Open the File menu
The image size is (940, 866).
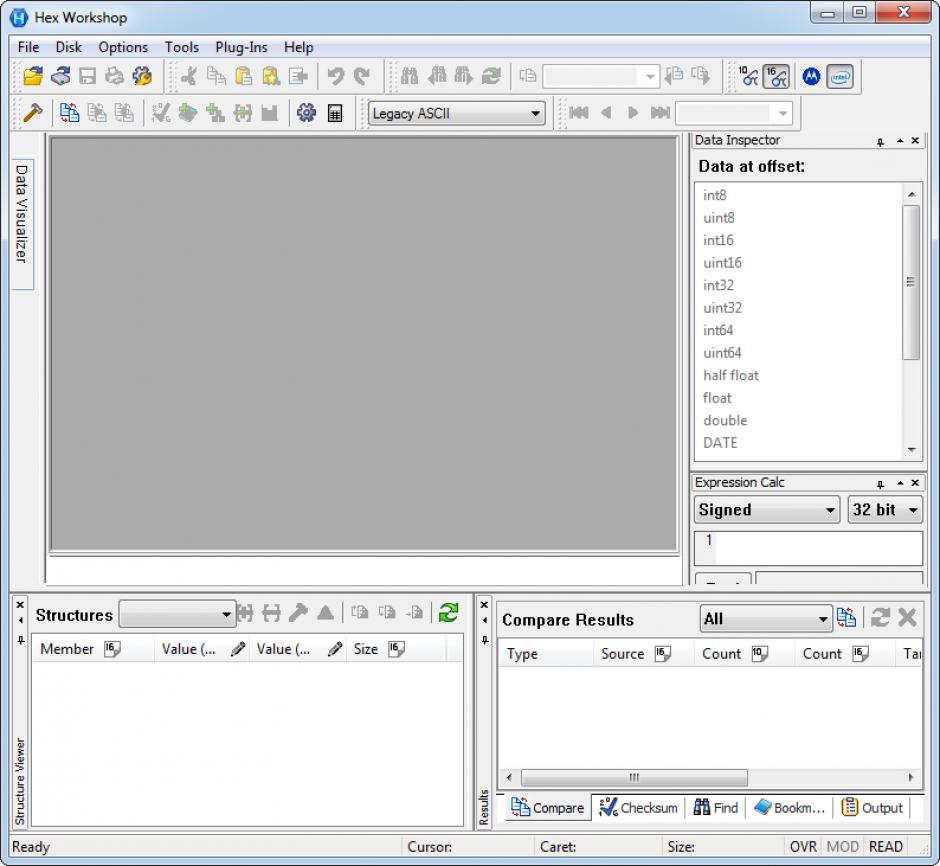[28, 47]
